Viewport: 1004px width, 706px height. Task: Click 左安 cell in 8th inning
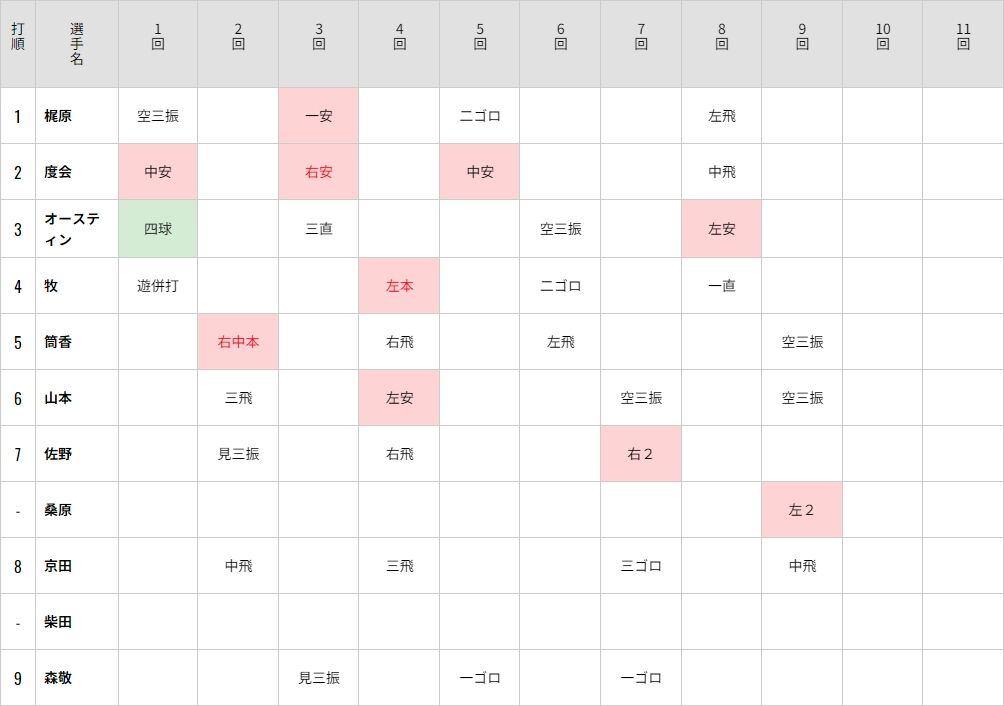(721, 229)
